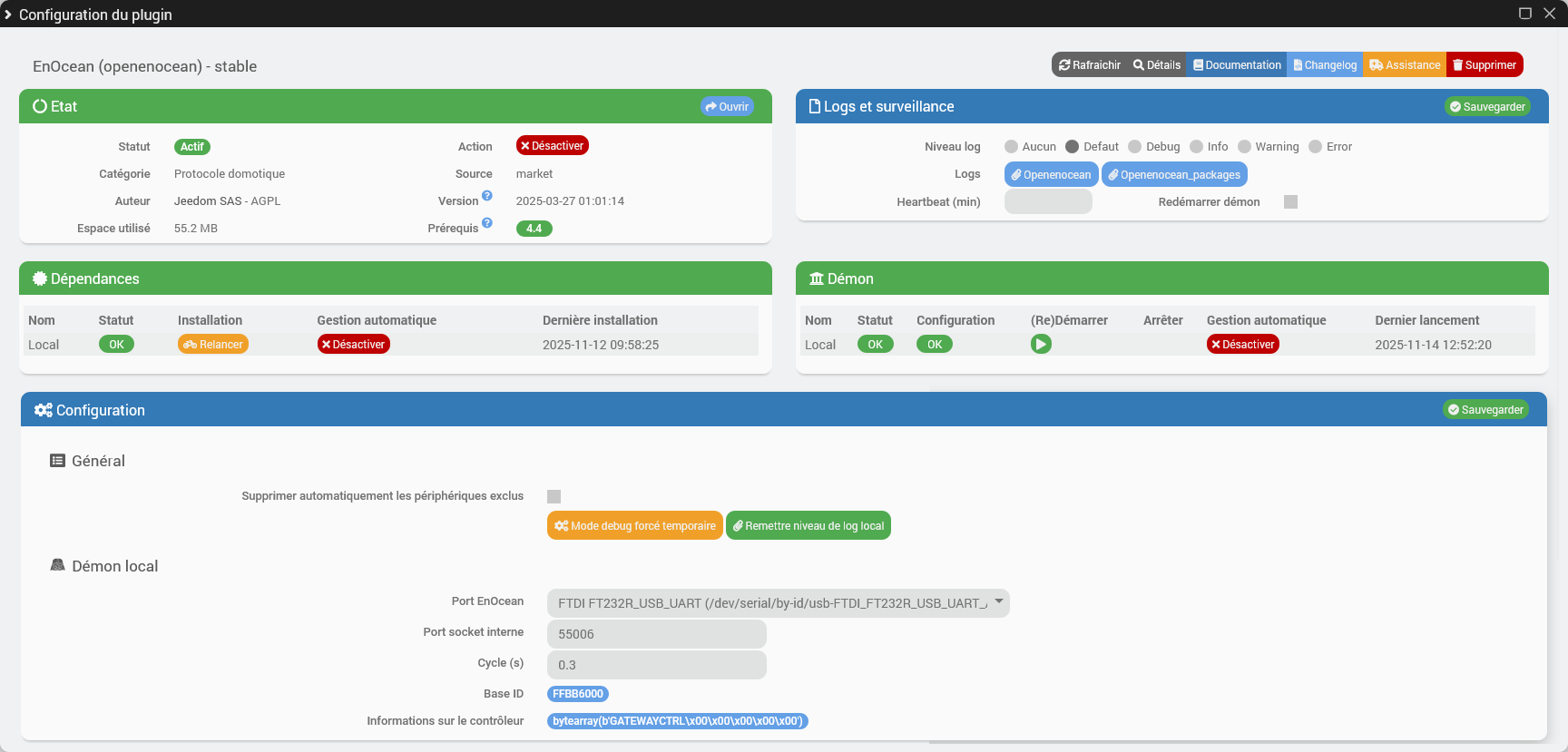
Task: Click the Général list icon
Action: coord(57,461)
